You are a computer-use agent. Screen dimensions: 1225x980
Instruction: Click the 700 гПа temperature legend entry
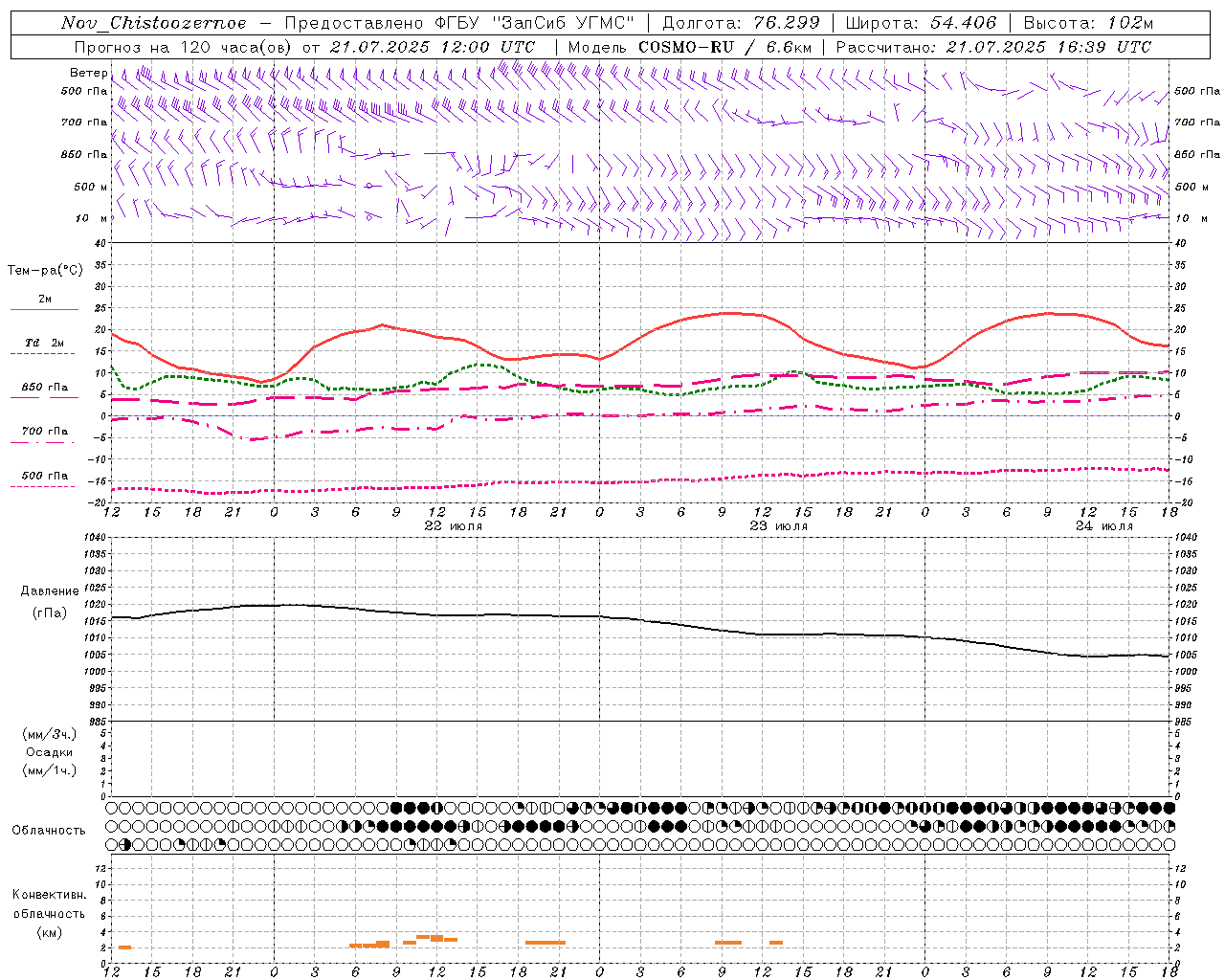pos(45,432)
